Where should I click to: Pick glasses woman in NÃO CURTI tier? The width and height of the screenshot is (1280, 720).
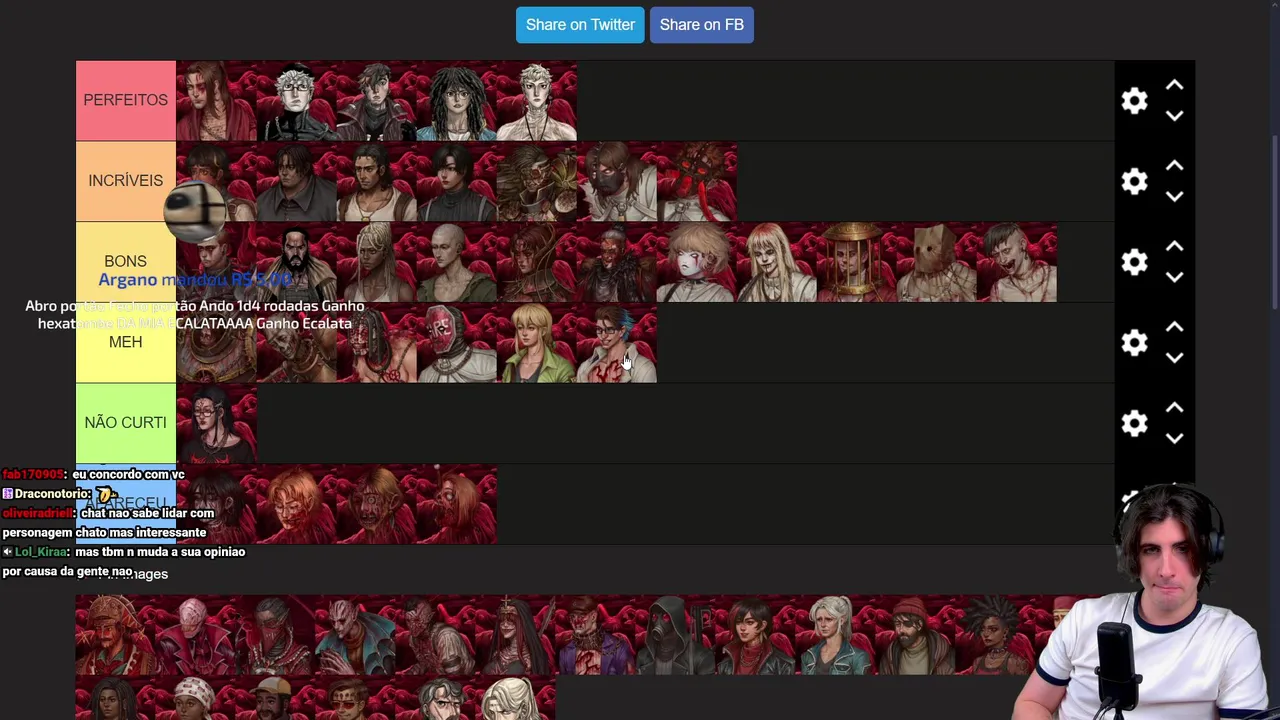coord(216,423)
